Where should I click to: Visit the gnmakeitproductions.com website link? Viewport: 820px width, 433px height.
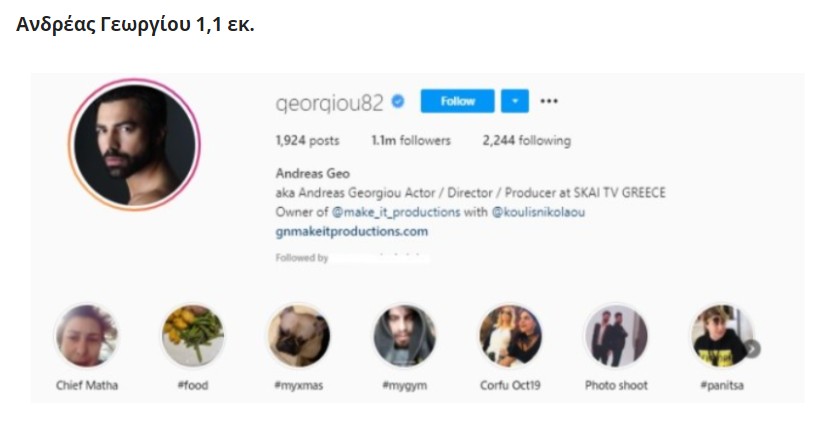(351, 231)
